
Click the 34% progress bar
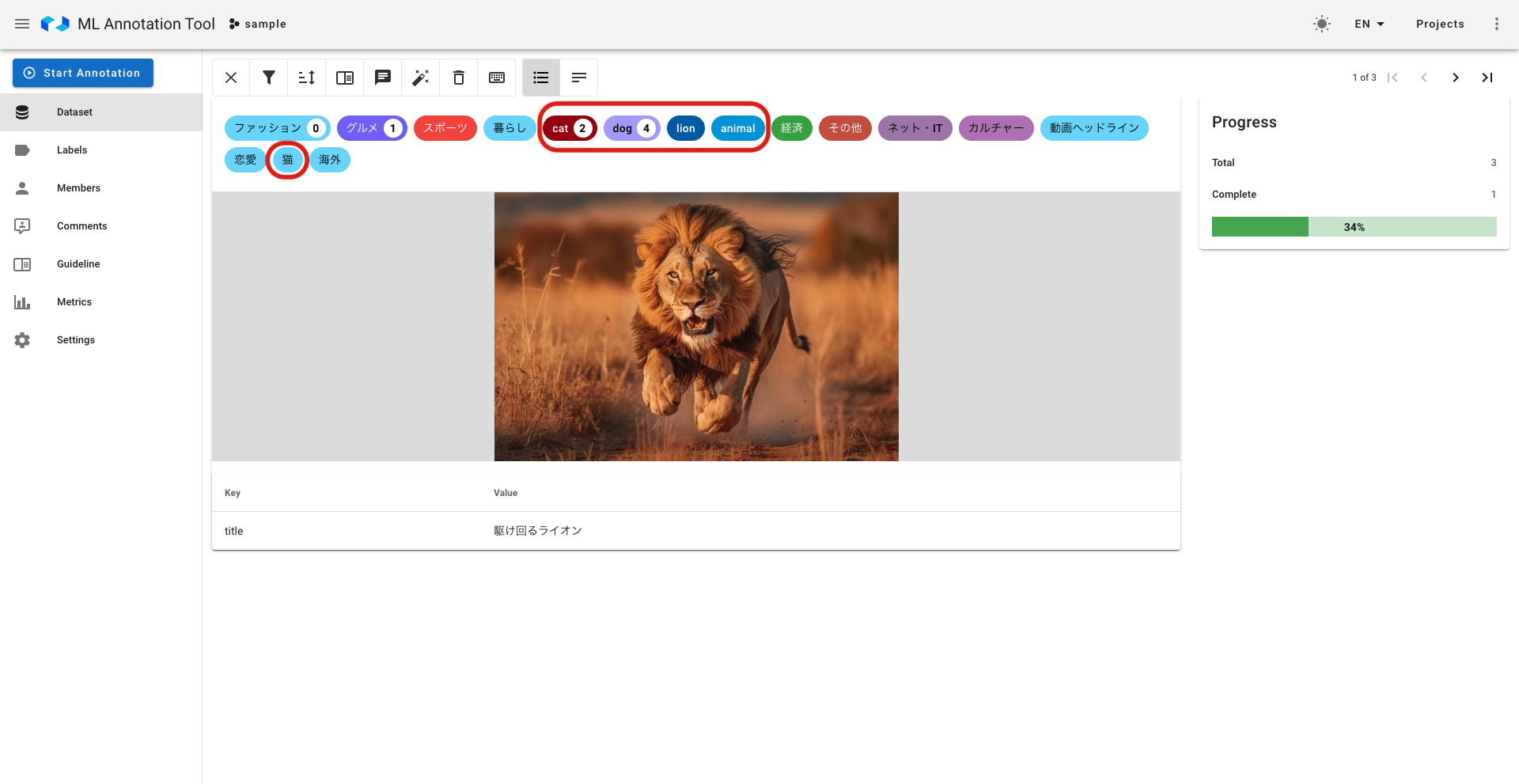coord(1354,227)
